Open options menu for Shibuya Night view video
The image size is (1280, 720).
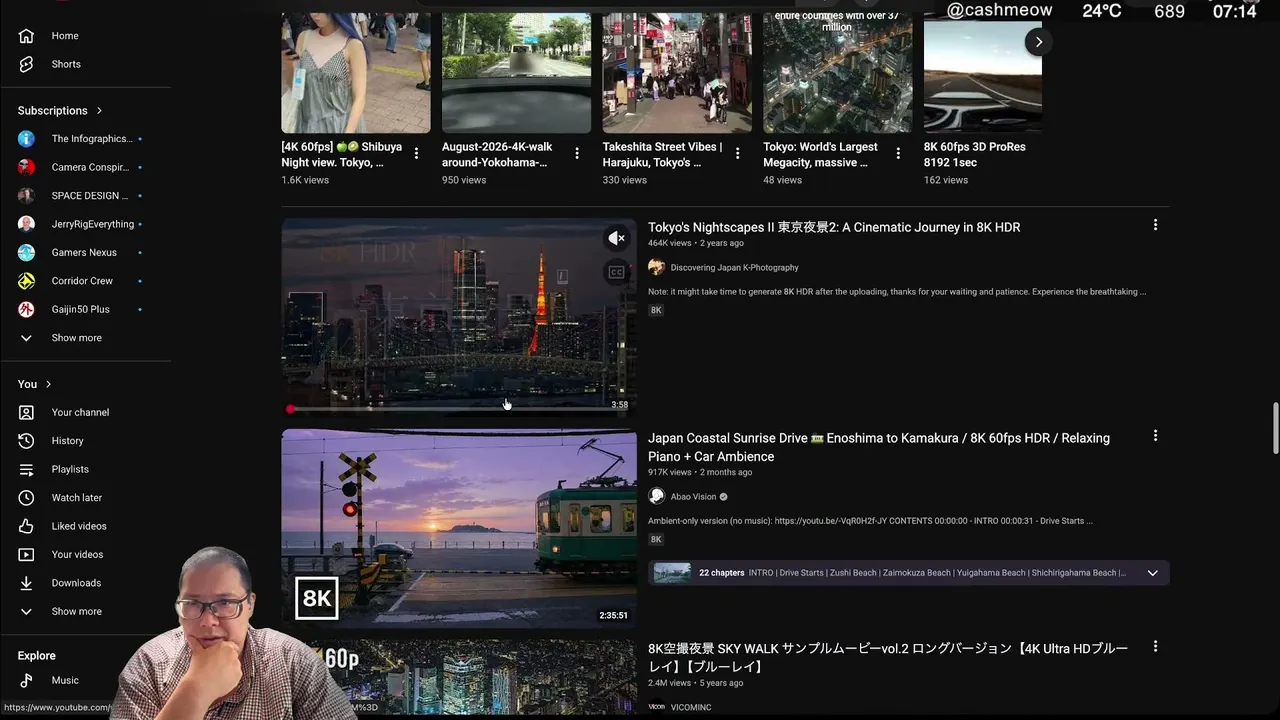point(416,153)
